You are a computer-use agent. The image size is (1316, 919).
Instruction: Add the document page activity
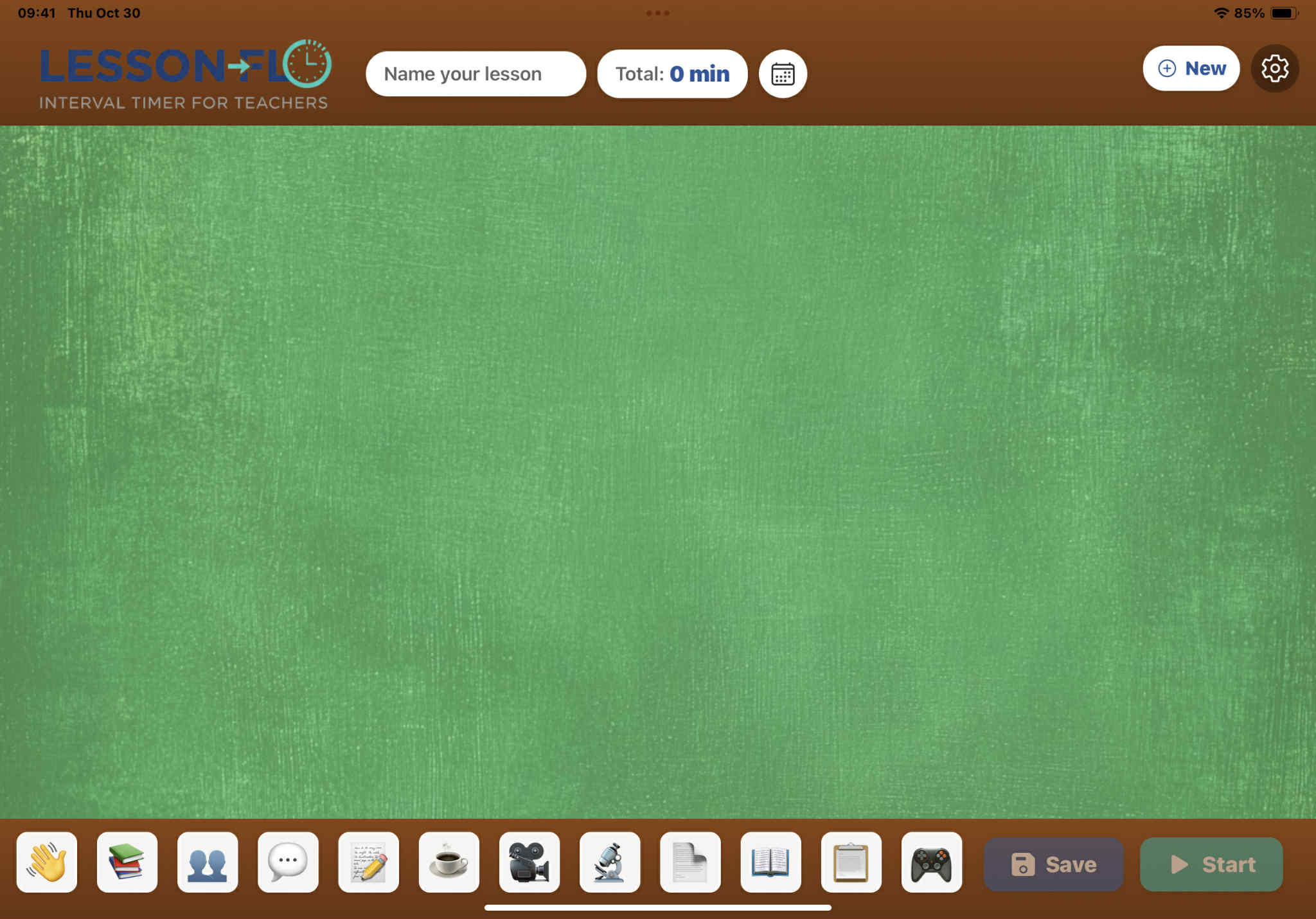click(690, 862)
